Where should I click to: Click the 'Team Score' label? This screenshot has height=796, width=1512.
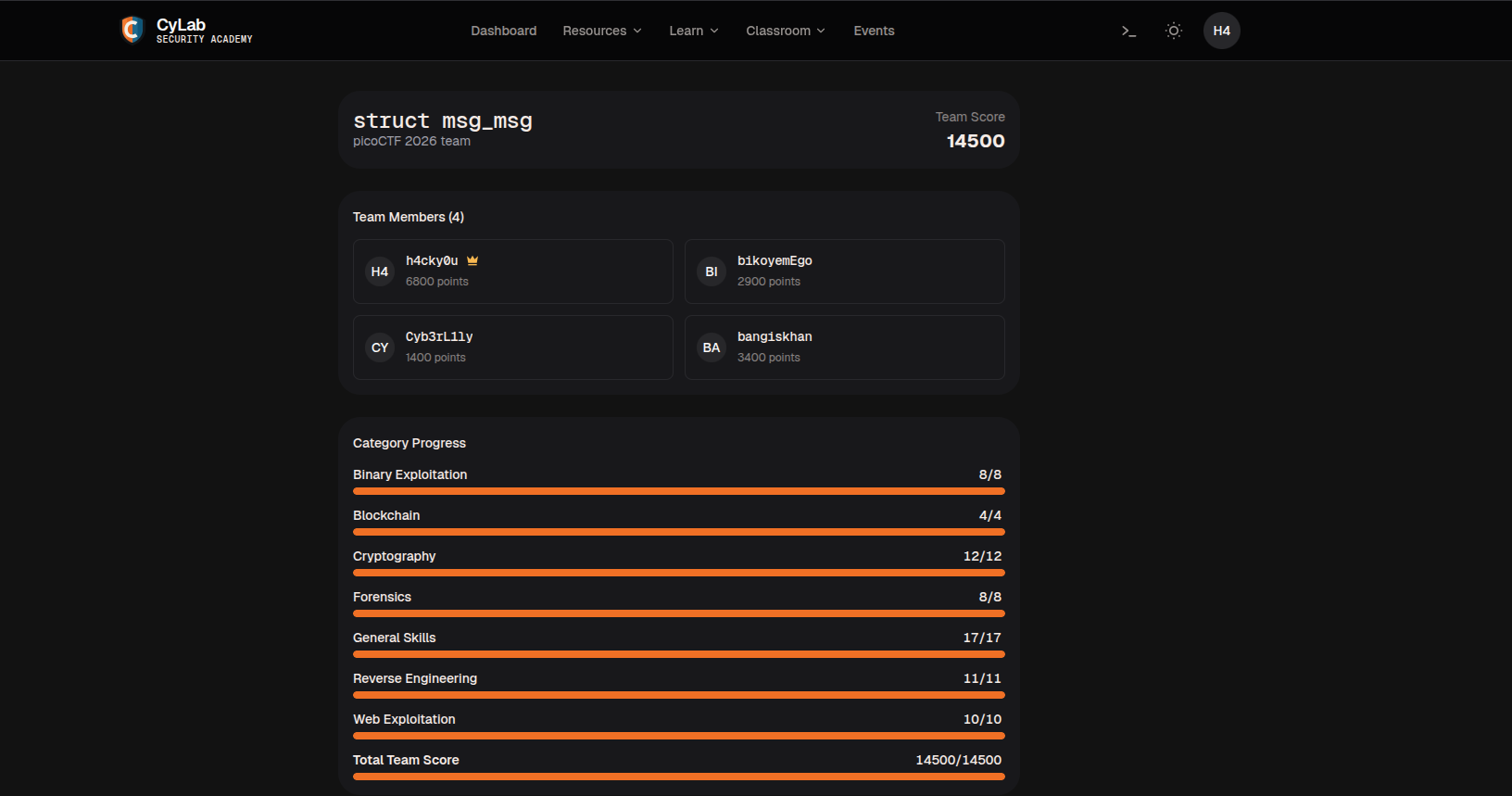970,117
